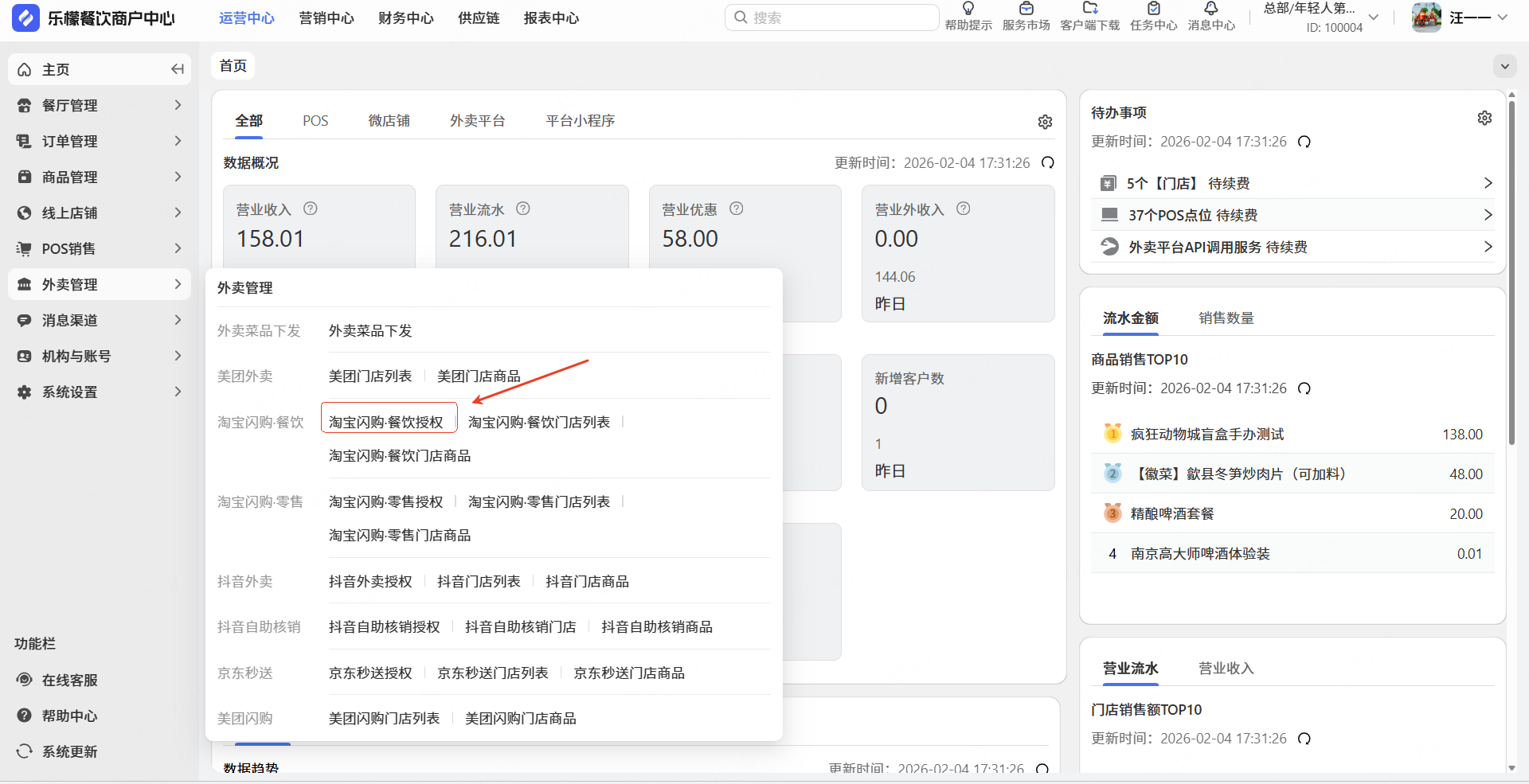Open 抖音自助核销门店 link
Screen dimensions: 1529x784
pyautogui.click(x=521, y=627)
